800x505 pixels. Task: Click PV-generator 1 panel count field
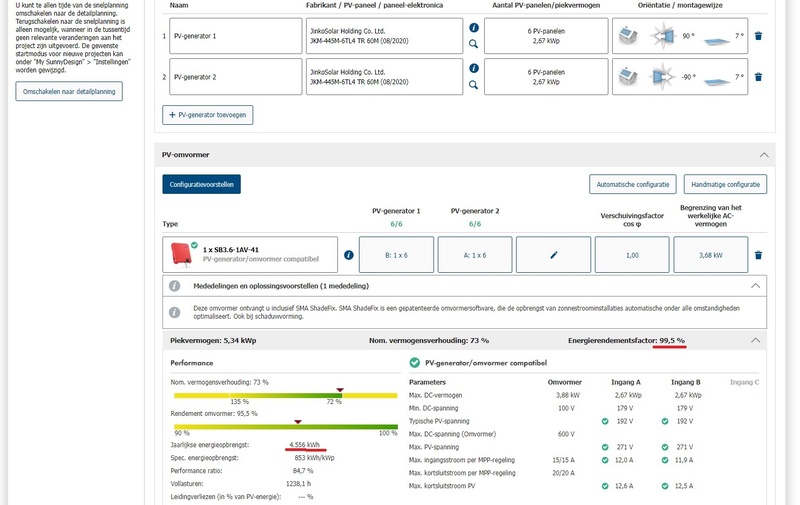546,36
